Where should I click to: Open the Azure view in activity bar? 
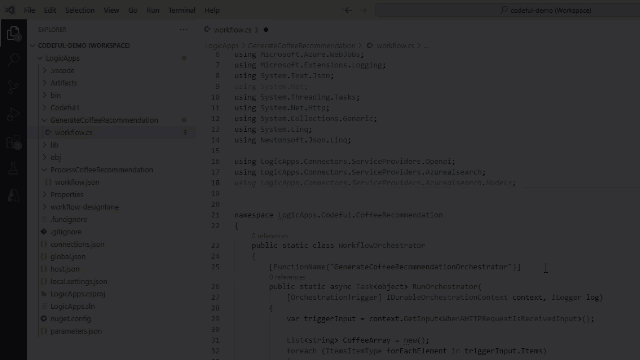pos(13,196)
